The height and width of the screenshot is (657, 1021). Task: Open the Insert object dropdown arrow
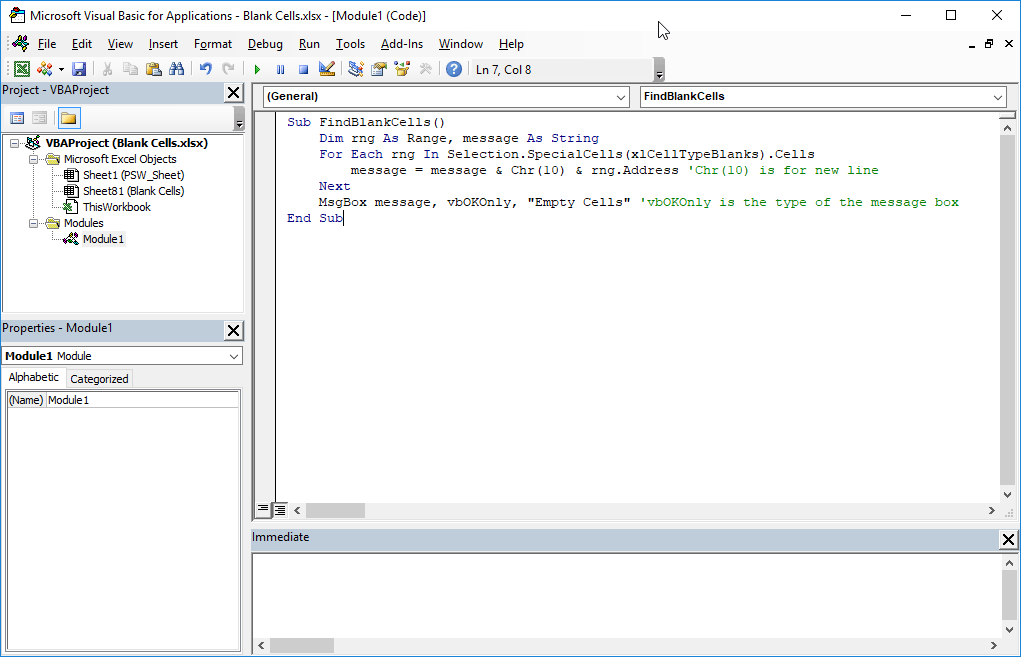[61, 69]
